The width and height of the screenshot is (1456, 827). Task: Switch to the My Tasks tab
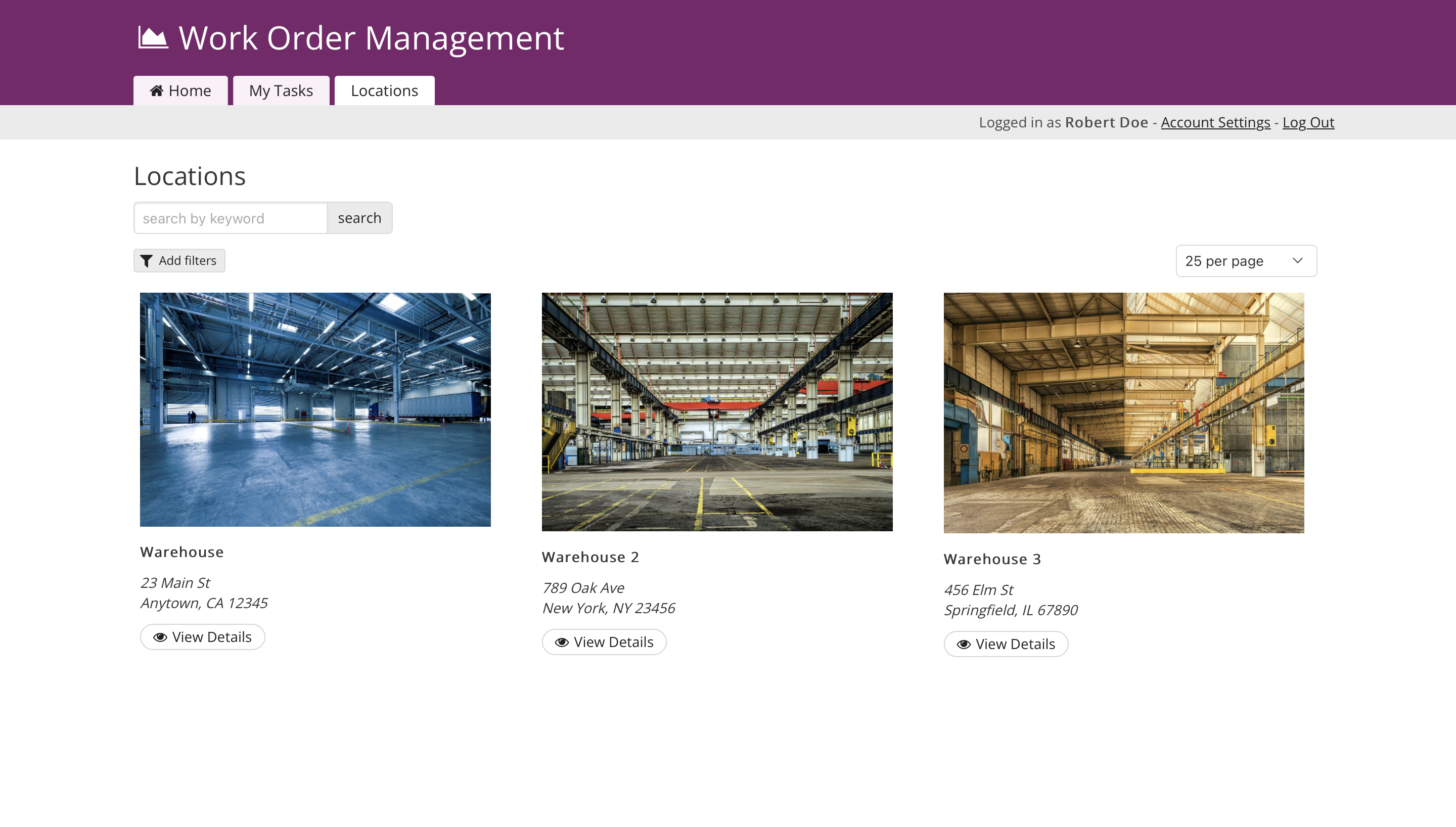tap(281, 91)
